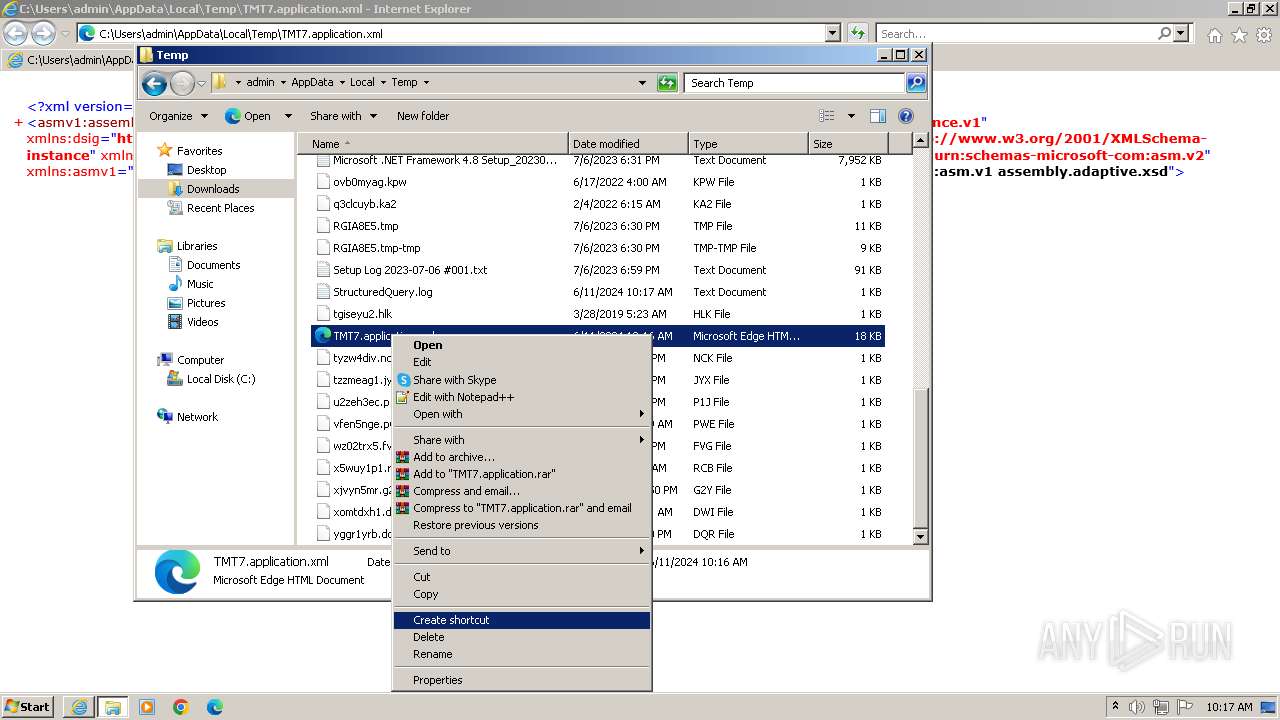Click the Temp search magnifier icon
Image resolution: width=1280 pixels, height=720 pixels.
coord(916,83)
